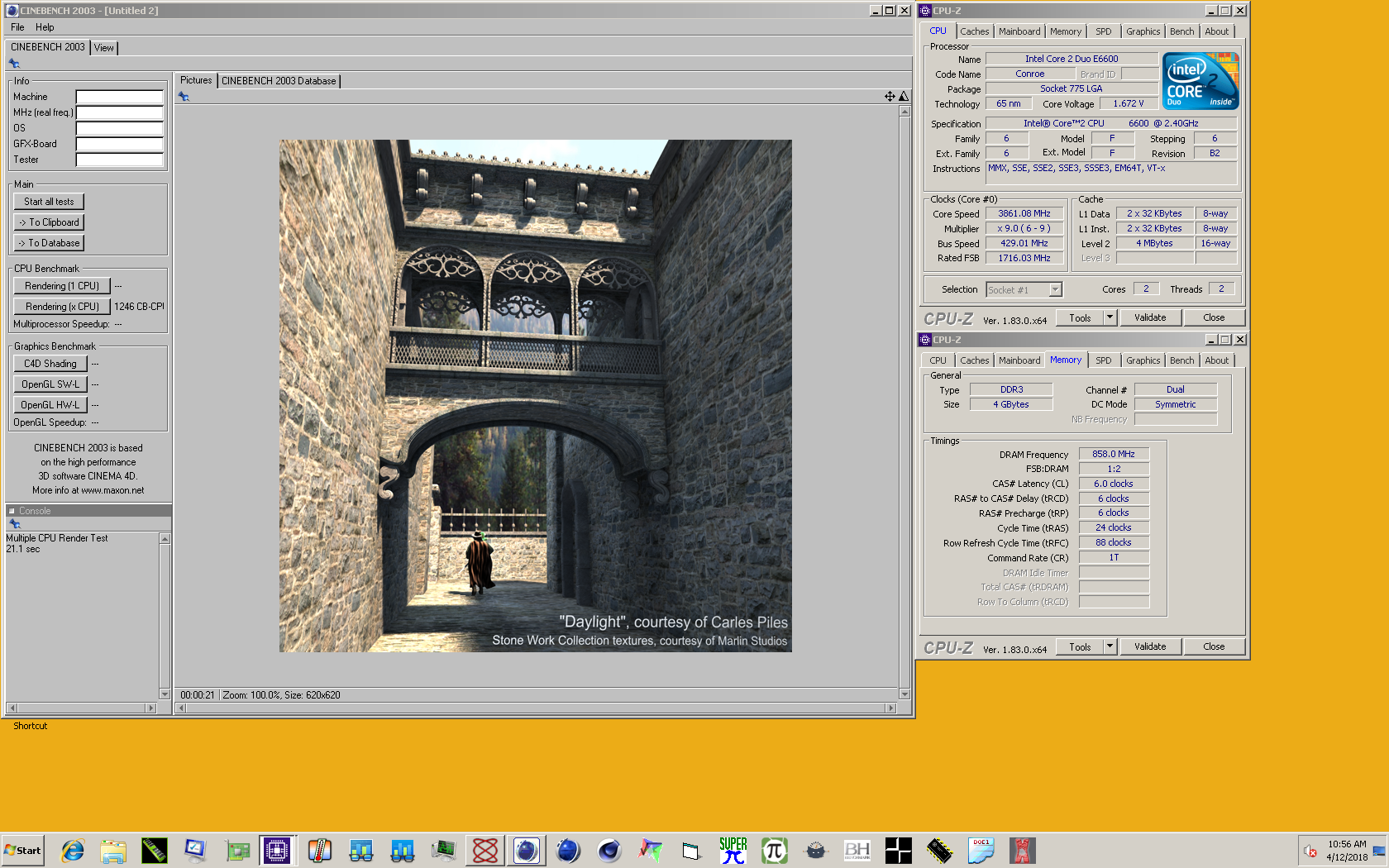Image resolution: width=1389 pixels, height=868 pixels.
Task: Open Caches tab in upper CPU-Z window
Action: [974, 31]
